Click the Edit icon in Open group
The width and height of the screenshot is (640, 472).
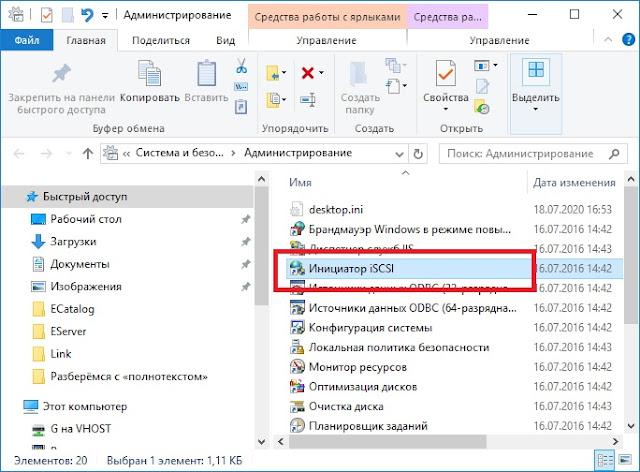coord(482,86)
